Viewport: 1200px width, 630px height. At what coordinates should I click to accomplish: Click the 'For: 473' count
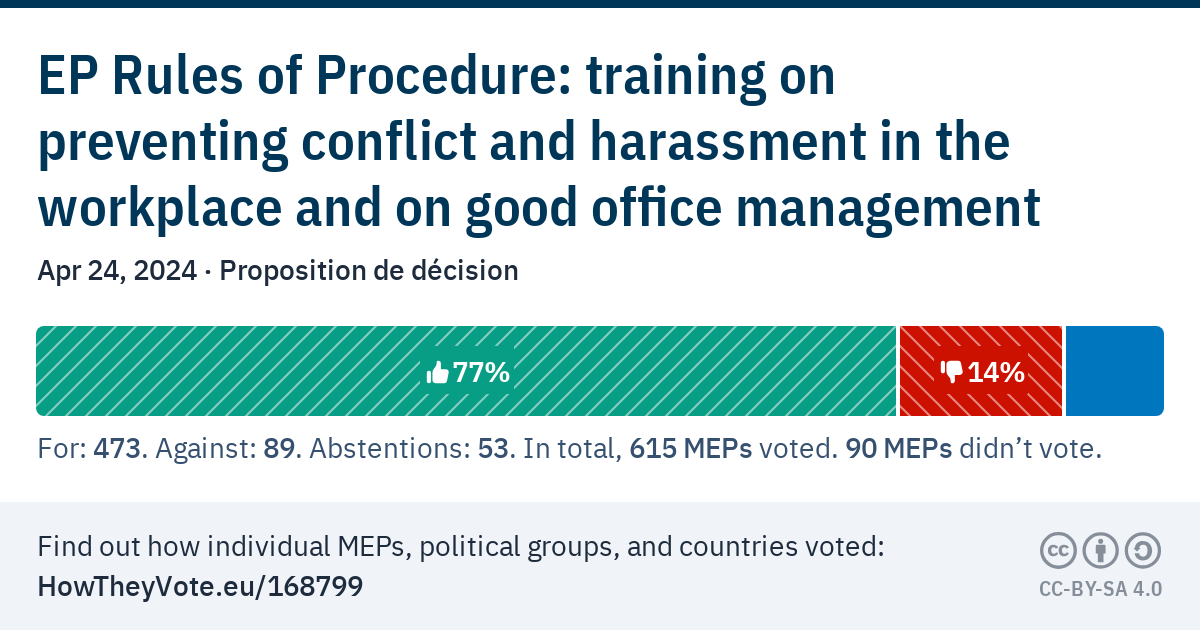pyautogui.click(x=91, y=450)
